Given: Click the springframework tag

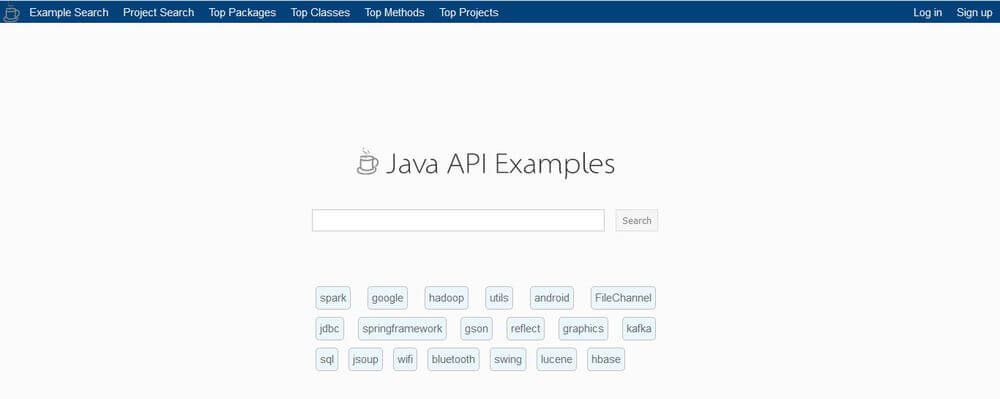Looking at the screenshot, I should pos(402,329).
